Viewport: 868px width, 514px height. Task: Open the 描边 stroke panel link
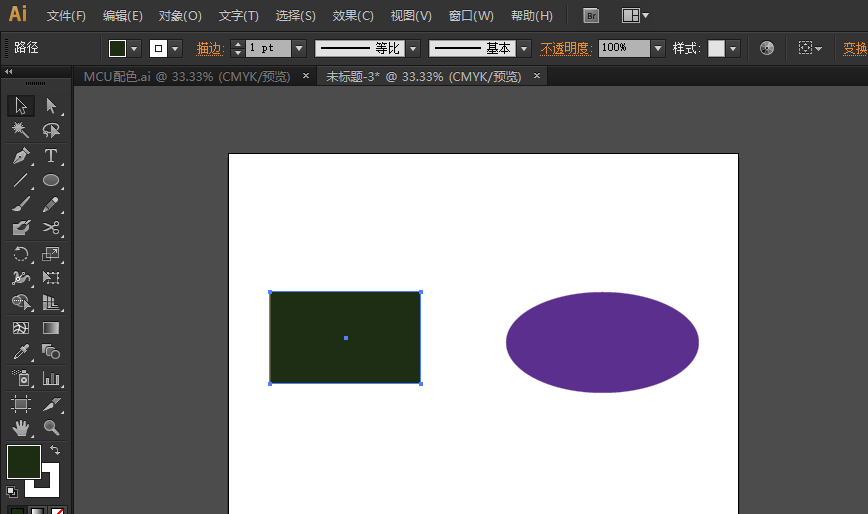pos(210,49)
